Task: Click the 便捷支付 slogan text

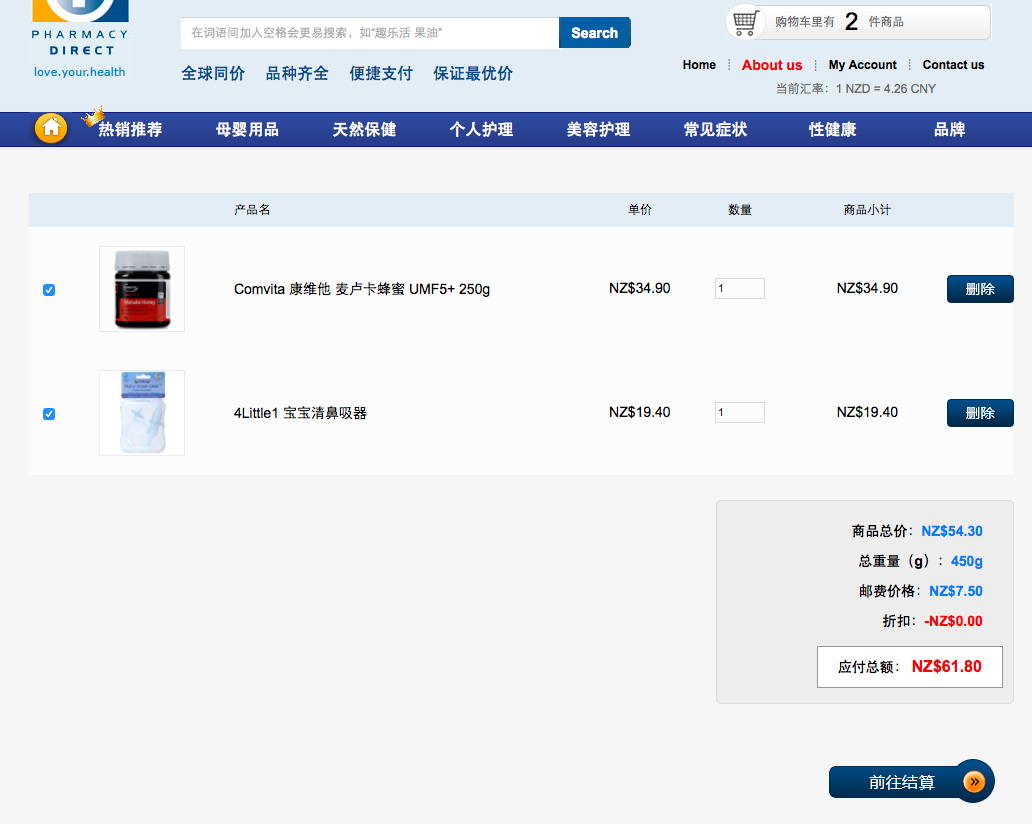Action: [381, 73]
